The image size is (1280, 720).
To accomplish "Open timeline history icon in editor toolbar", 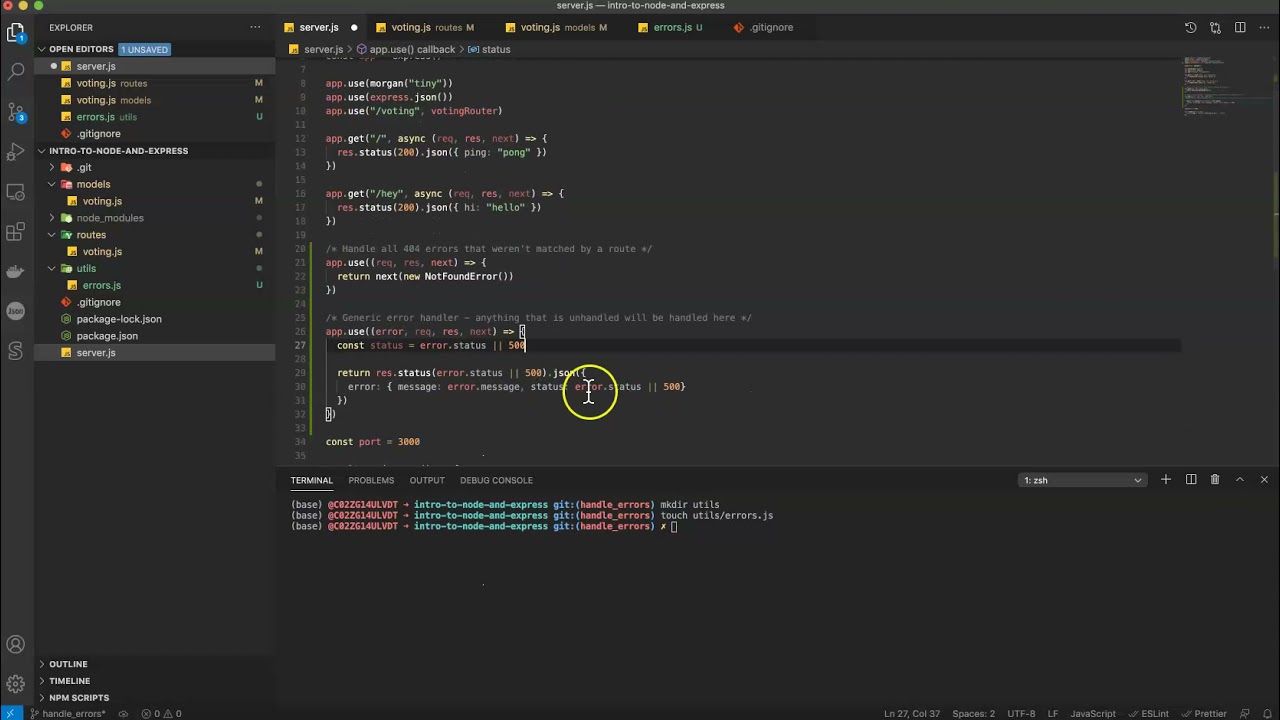I will (x=1191, y=27).
